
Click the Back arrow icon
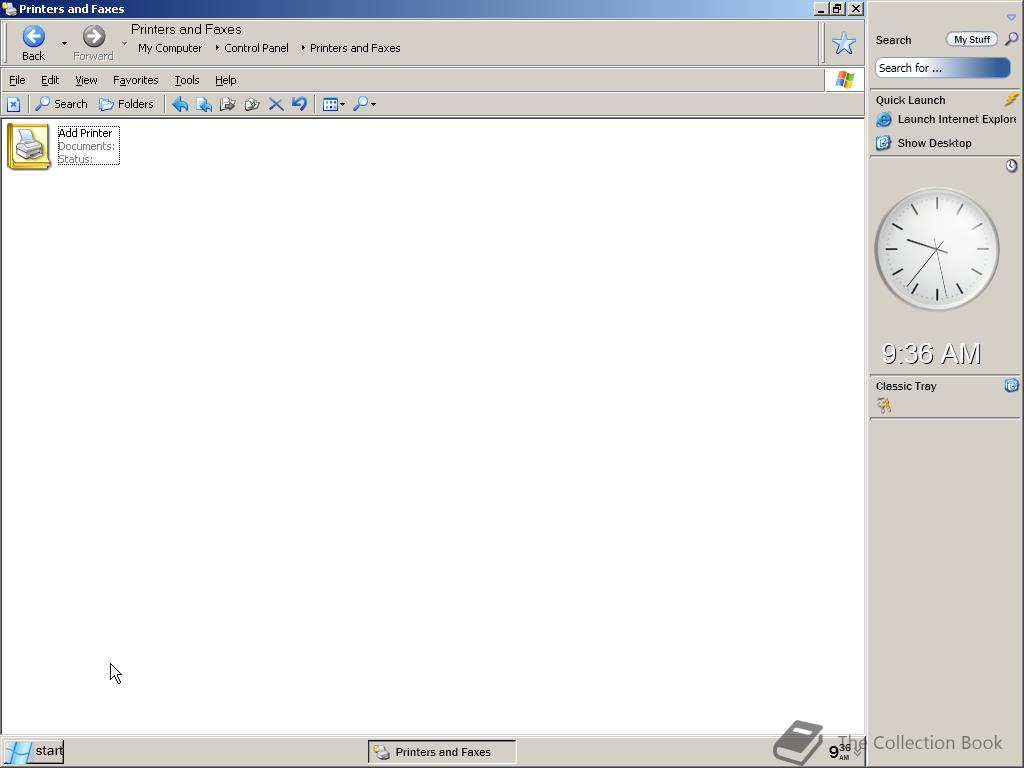[33, 36]
